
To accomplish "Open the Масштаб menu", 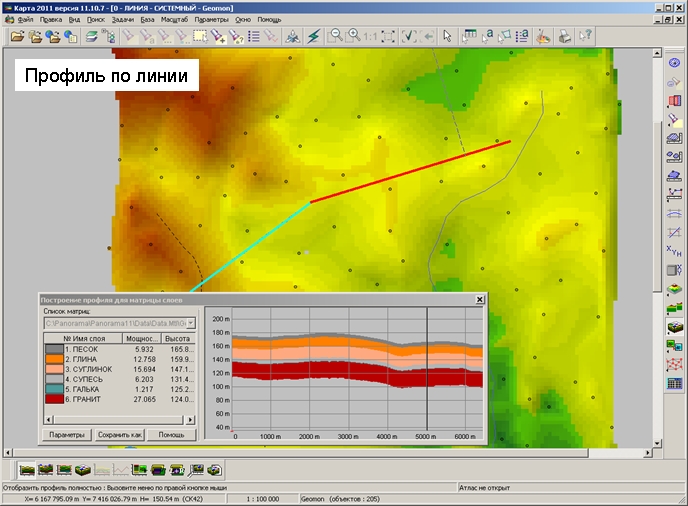I will click(x=175, y=19).
